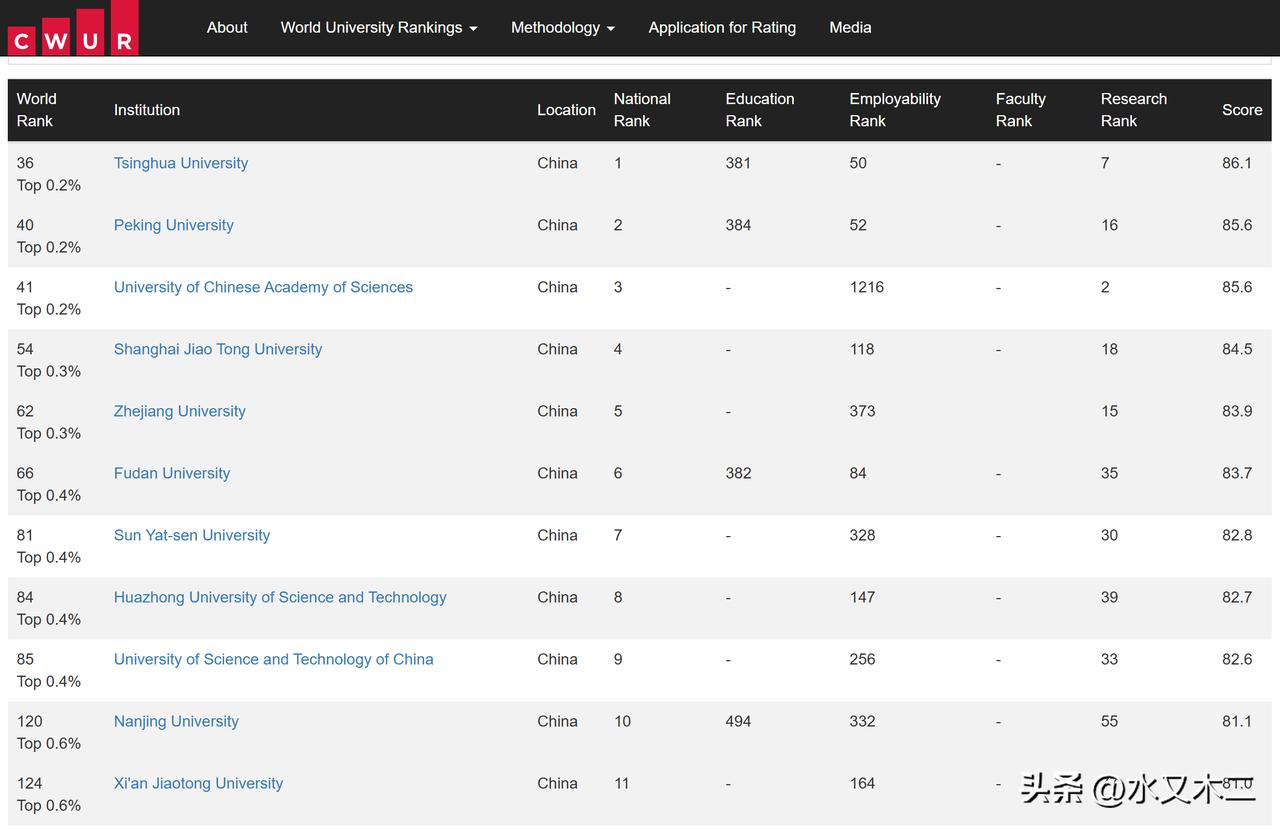Click the Faculty Rank column header
1280x829 pixels.
(1021, 110)
